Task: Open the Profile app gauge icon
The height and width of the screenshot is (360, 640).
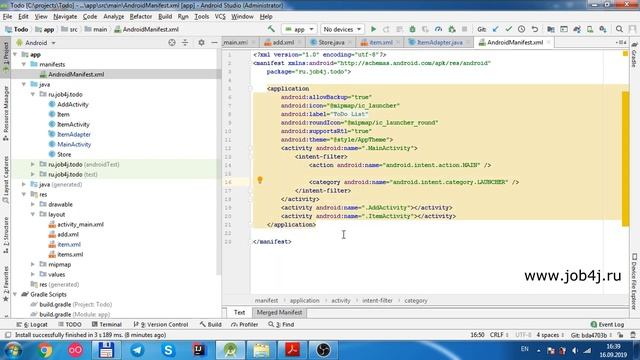Action: coord(438,29)
